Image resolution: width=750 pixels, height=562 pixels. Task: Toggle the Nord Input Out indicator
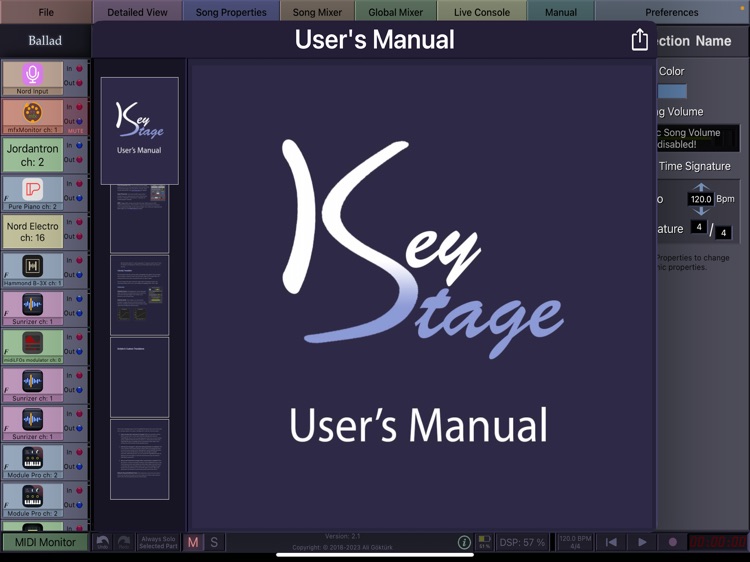coord(79,83)
